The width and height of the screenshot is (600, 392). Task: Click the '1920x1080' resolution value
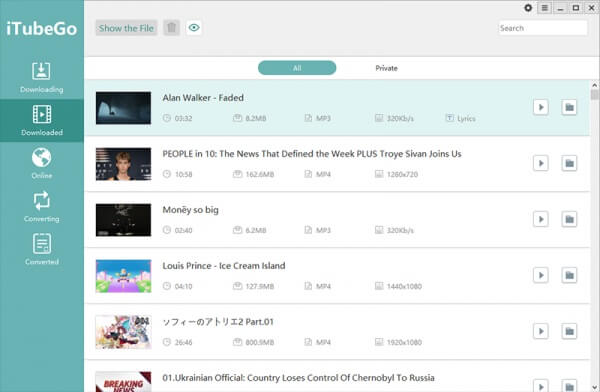(404, 342)
